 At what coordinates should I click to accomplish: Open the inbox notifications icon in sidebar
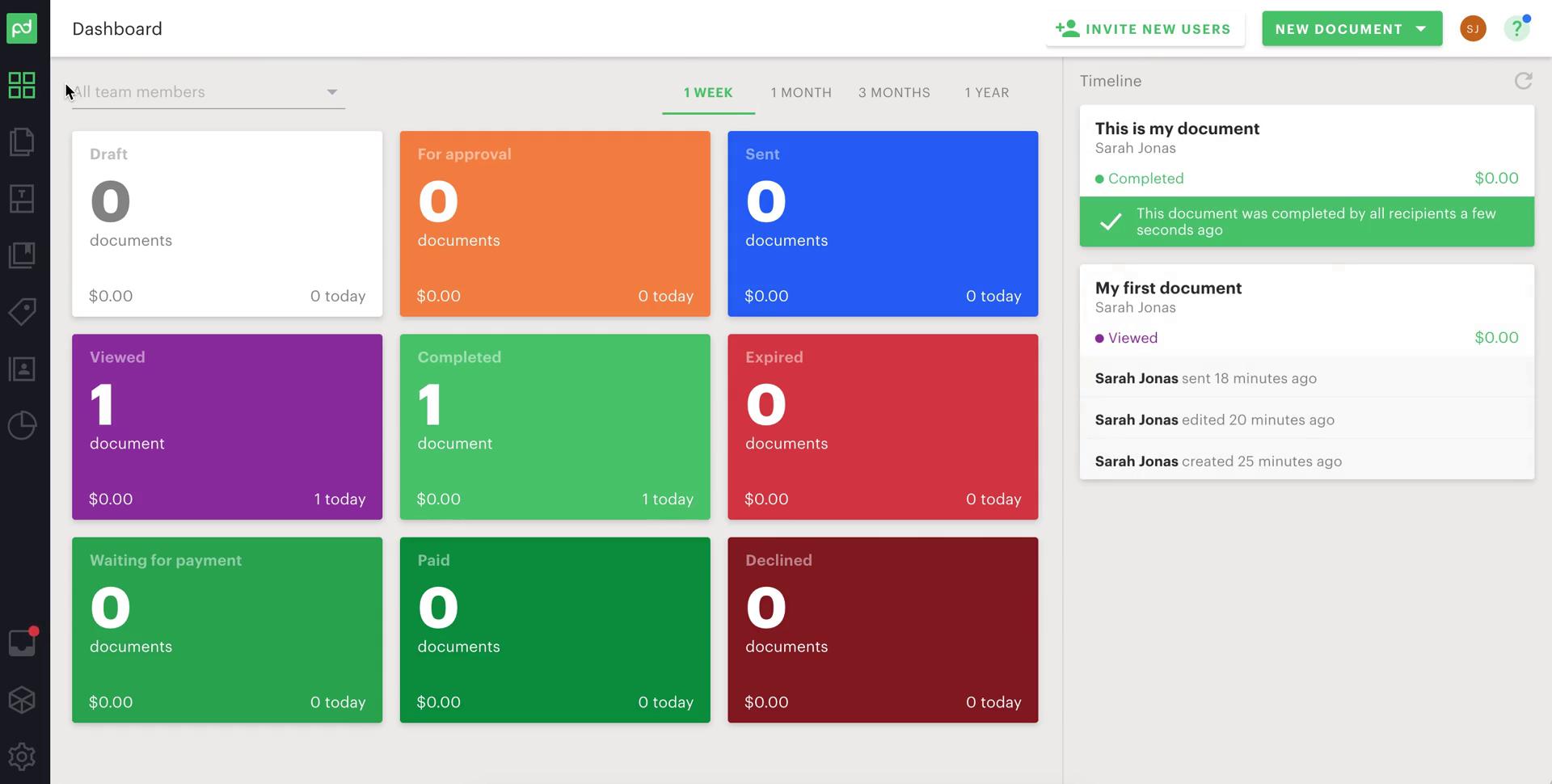click(x=22, y=643)
